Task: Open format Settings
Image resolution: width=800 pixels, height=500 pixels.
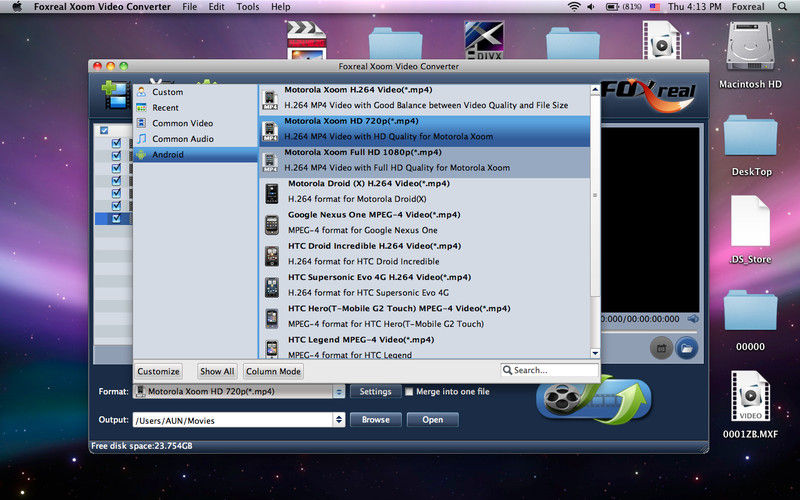Action: coord(376,392)
